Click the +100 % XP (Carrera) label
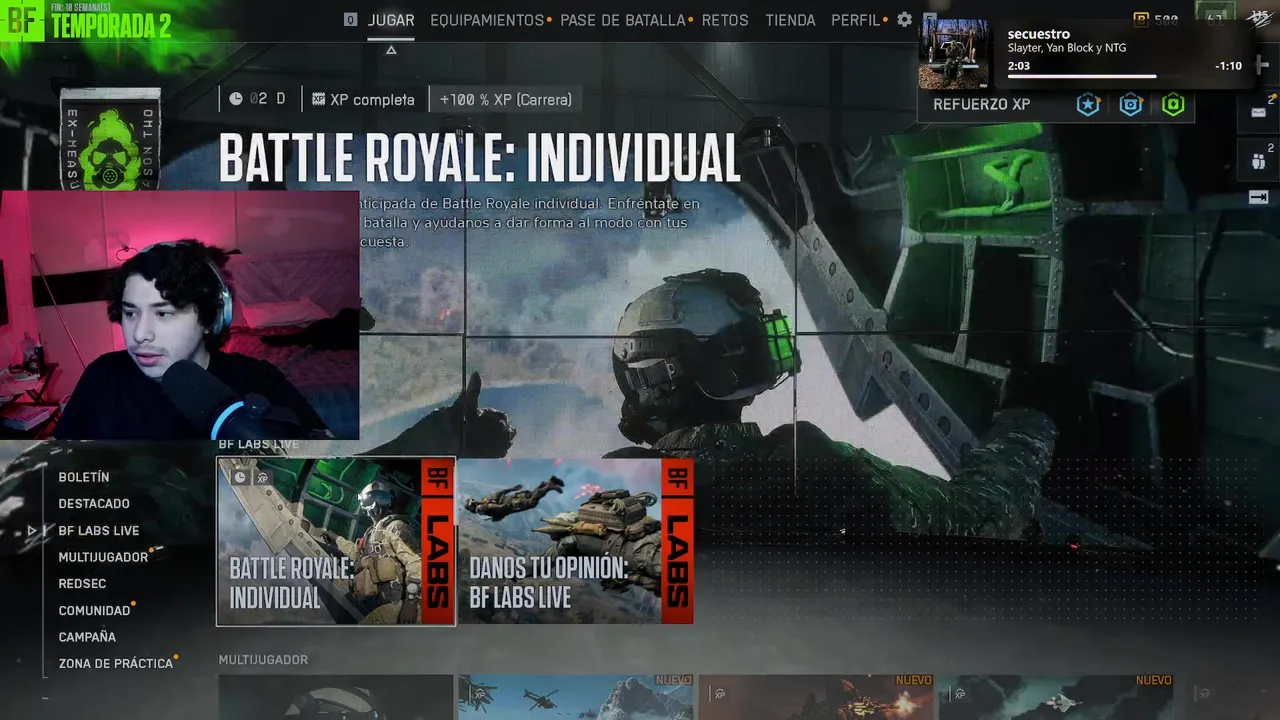Screen dimensions: 1280x720 click(x=506, y=99)
